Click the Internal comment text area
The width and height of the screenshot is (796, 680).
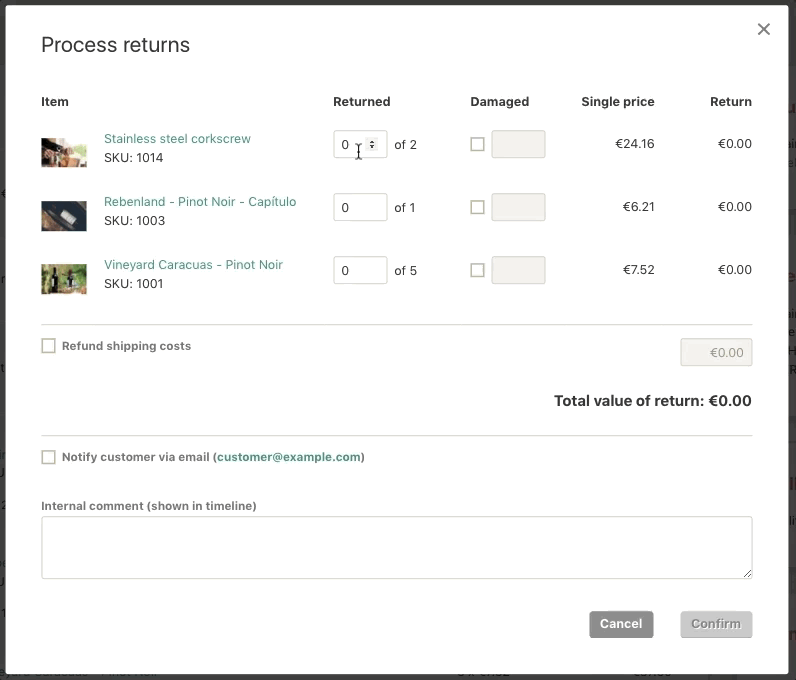pos(396,547)
